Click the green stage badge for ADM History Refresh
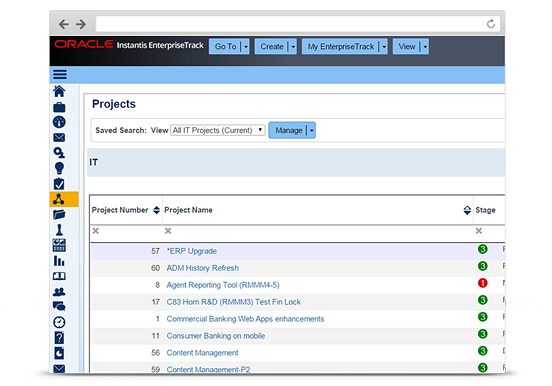Image resolution: width=552 pixels, height=386 pixels. 483,266
